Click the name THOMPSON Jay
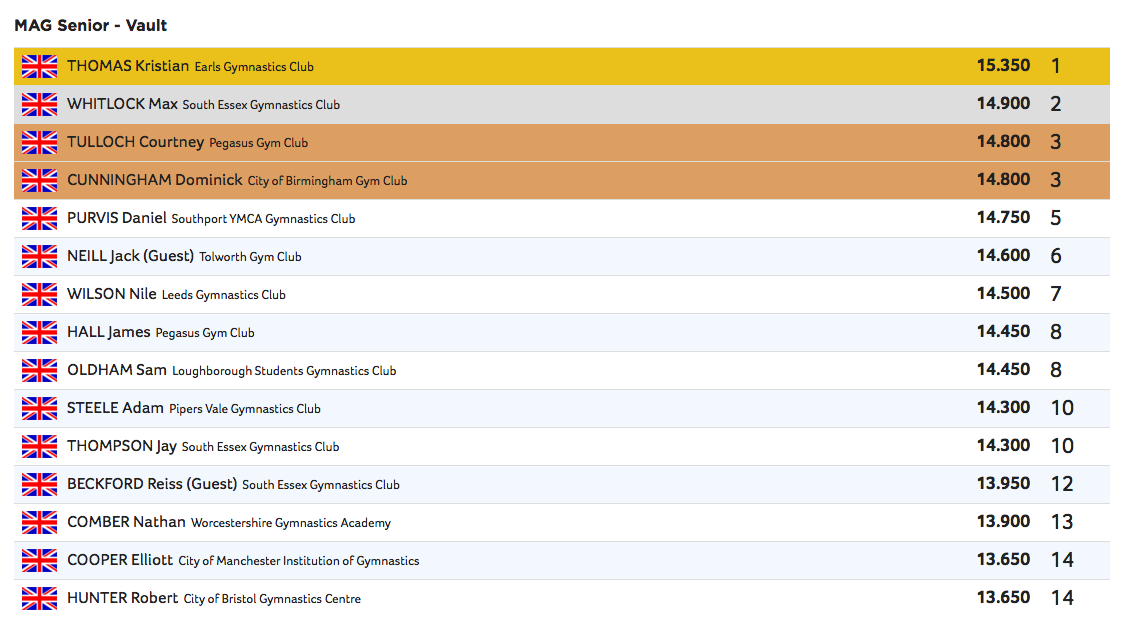The height and width of the screenshot is (617, 1125). click(x=121, y=446)
